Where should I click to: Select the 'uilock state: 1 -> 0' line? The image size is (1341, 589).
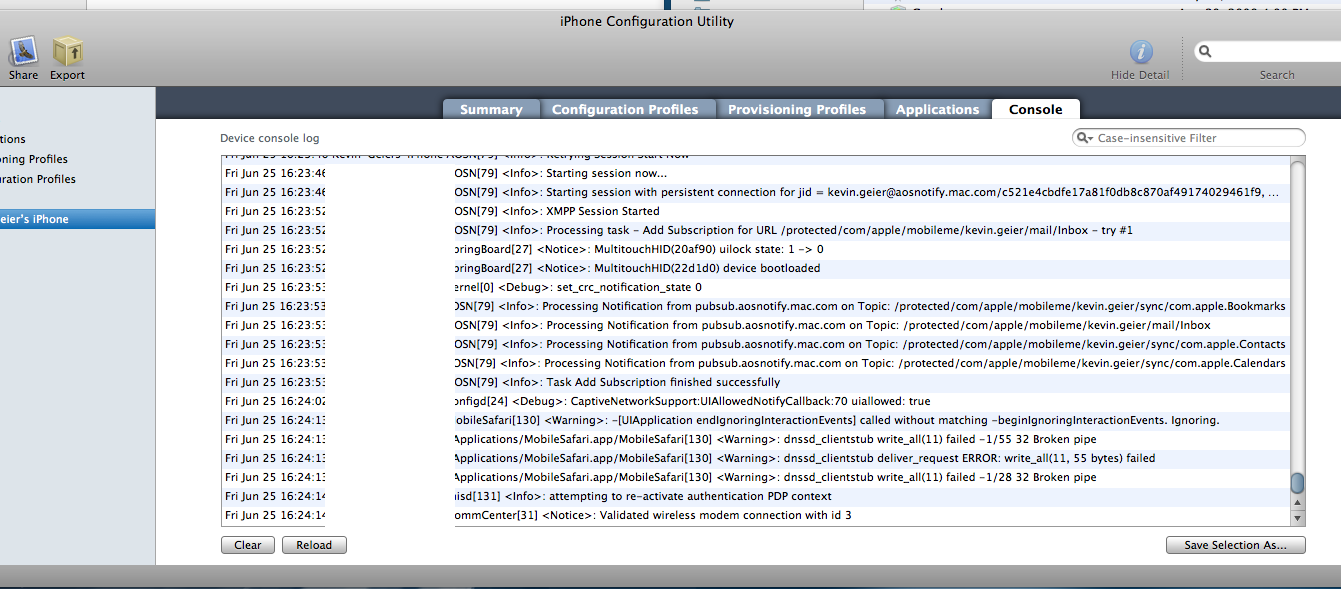coord(755,249)
